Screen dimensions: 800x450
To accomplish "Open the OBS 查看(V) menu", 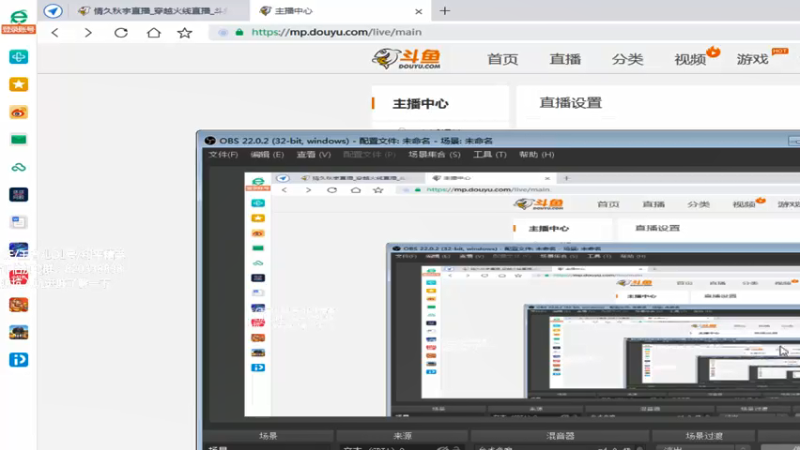I will [314, 155].
